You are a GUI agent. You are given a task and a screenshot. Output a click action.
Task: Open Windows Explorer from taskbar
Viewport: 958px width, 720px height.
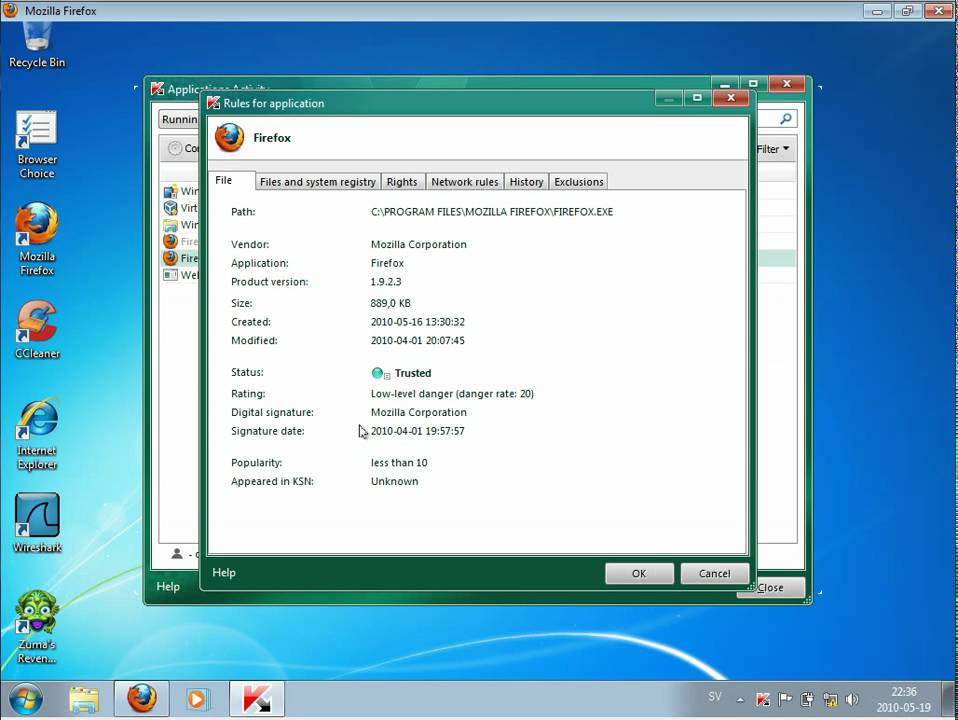[x=84, y=699]
